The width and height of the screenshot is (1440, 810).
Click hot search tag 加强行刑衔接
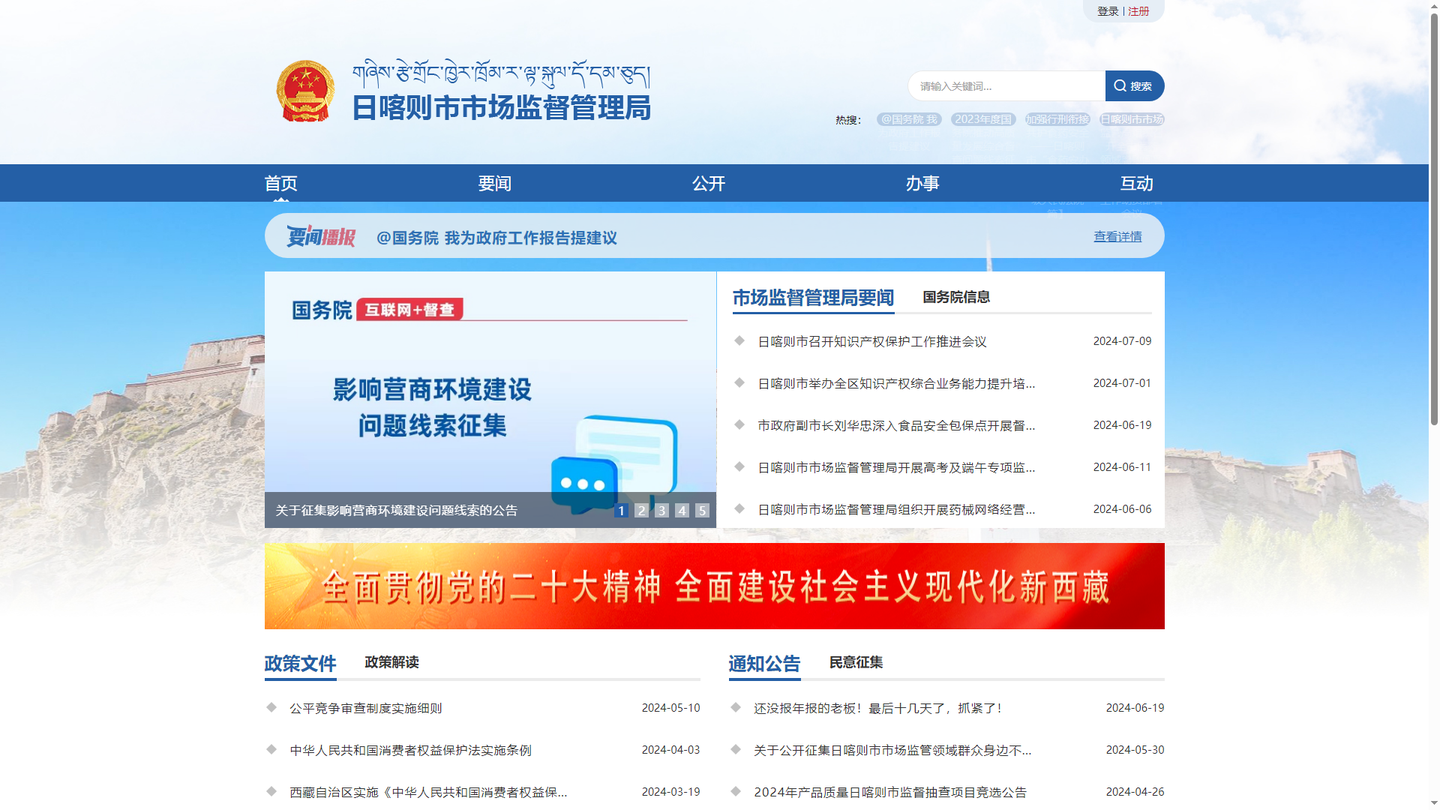[1057, 119]
